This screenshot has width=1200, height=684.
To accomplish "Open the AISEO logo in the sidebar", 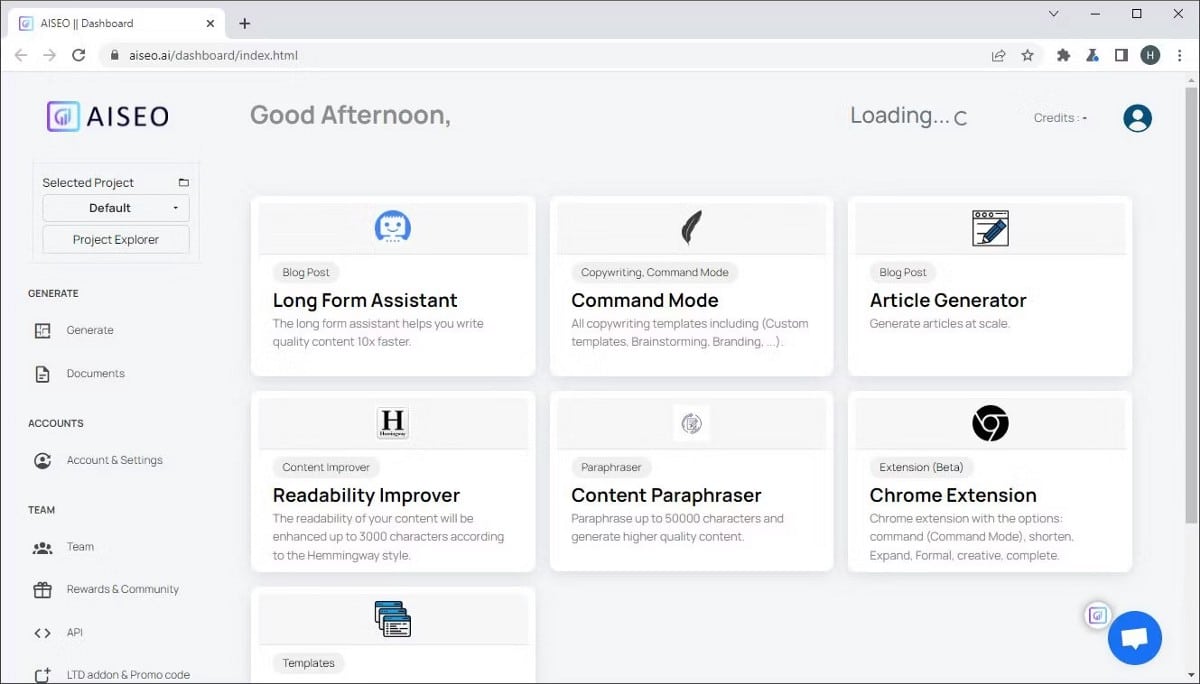I will pyautogui.click(x=108, y=116).
